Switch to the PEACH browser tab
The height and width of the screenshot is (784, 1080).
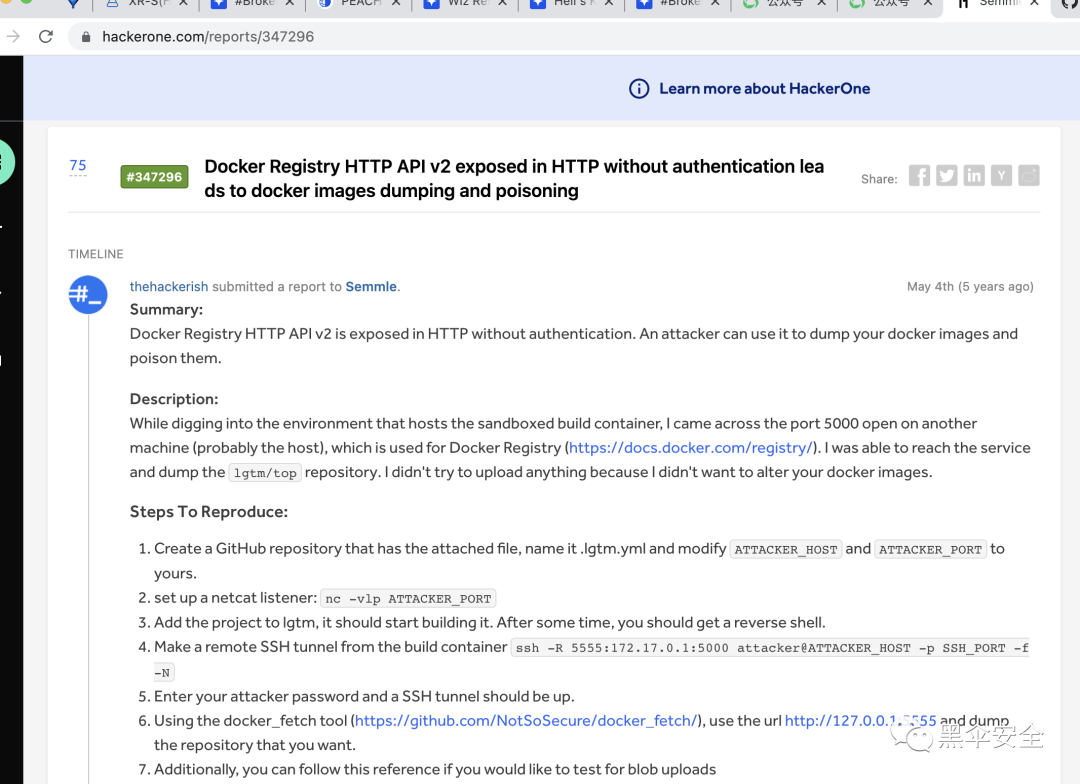pyautogui.click(x=360, y=4)
